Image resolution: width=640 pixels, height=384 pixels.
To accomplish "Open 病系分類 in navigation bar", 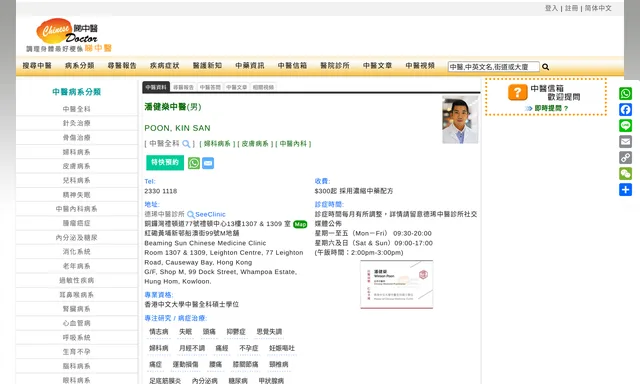I will coord(80,66).
